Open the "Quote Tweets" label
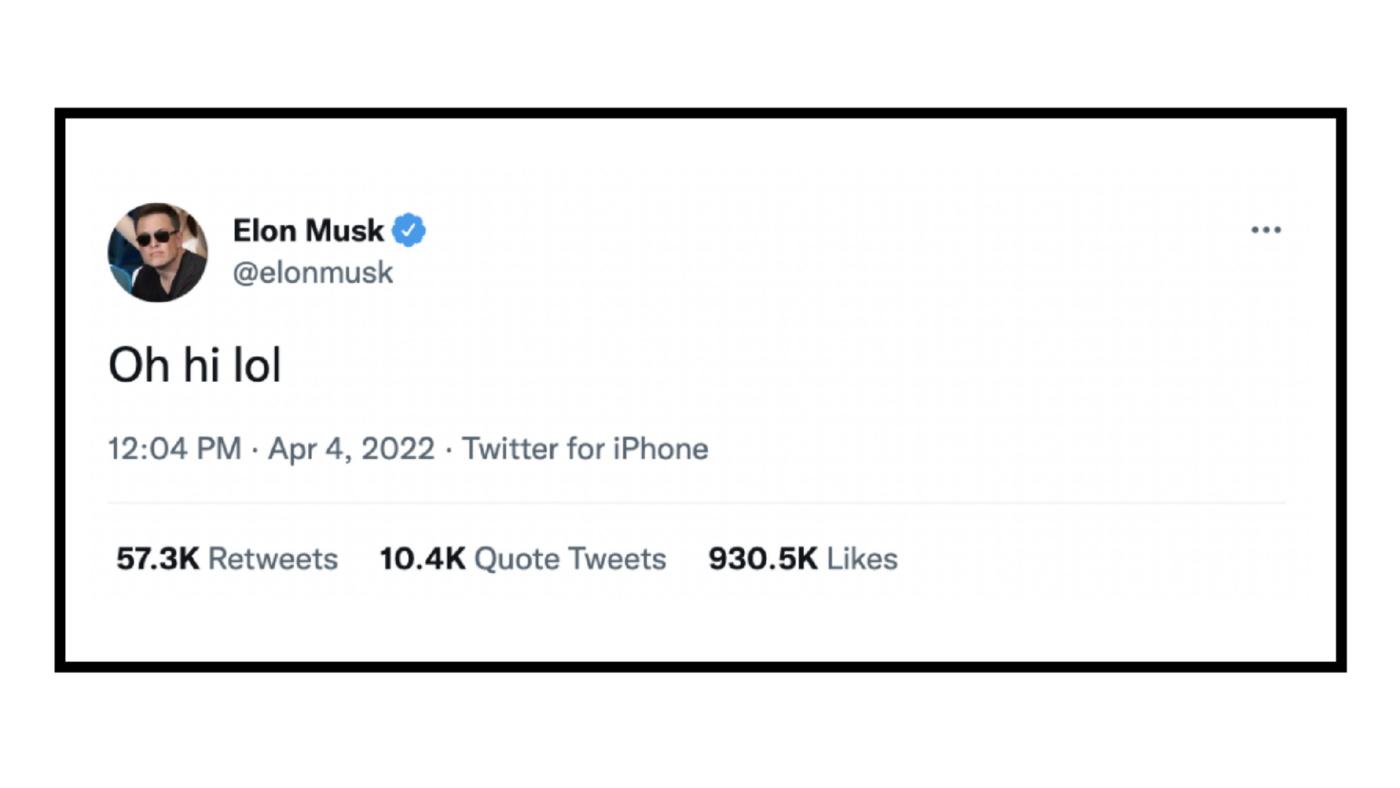This screenshot has width=1400, height=788. pos(570,558)
